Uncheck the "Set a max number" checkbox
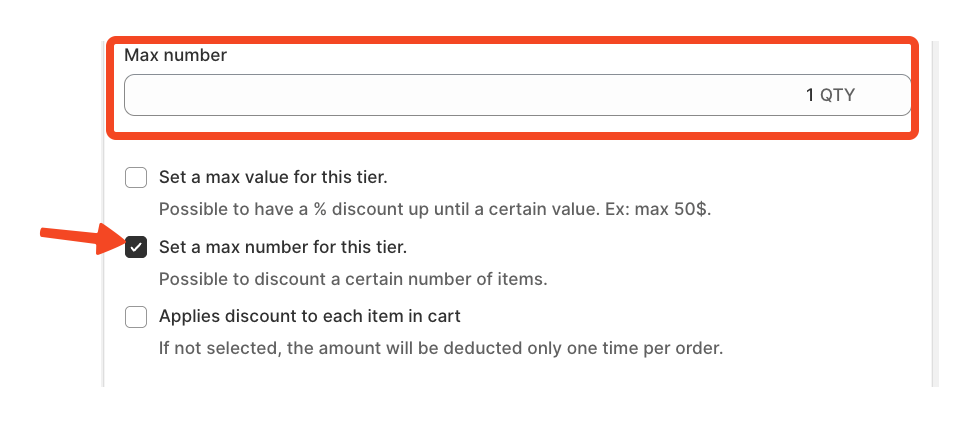This screenshot has width=979, height=427. (x=136, y=247)
